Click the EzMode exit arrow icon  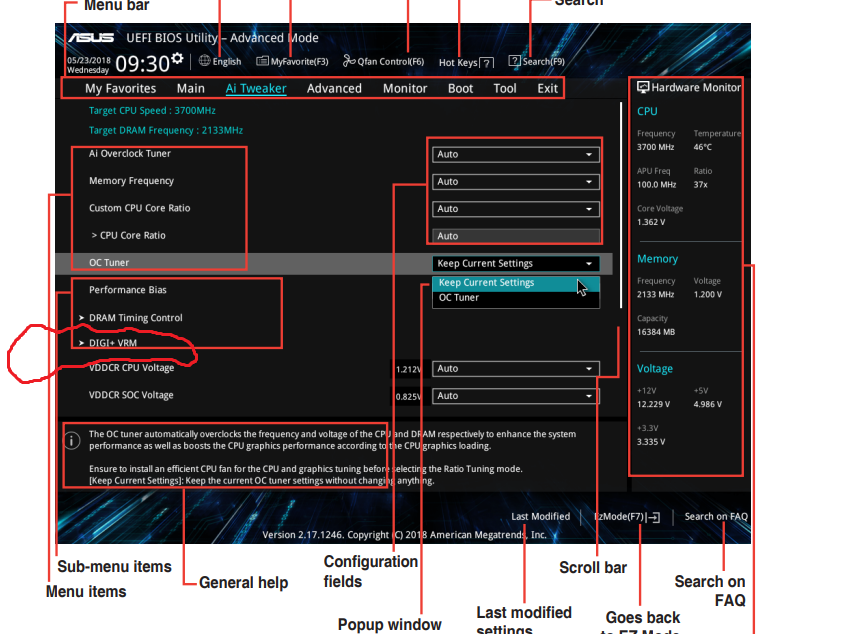[x=654, y=517]
